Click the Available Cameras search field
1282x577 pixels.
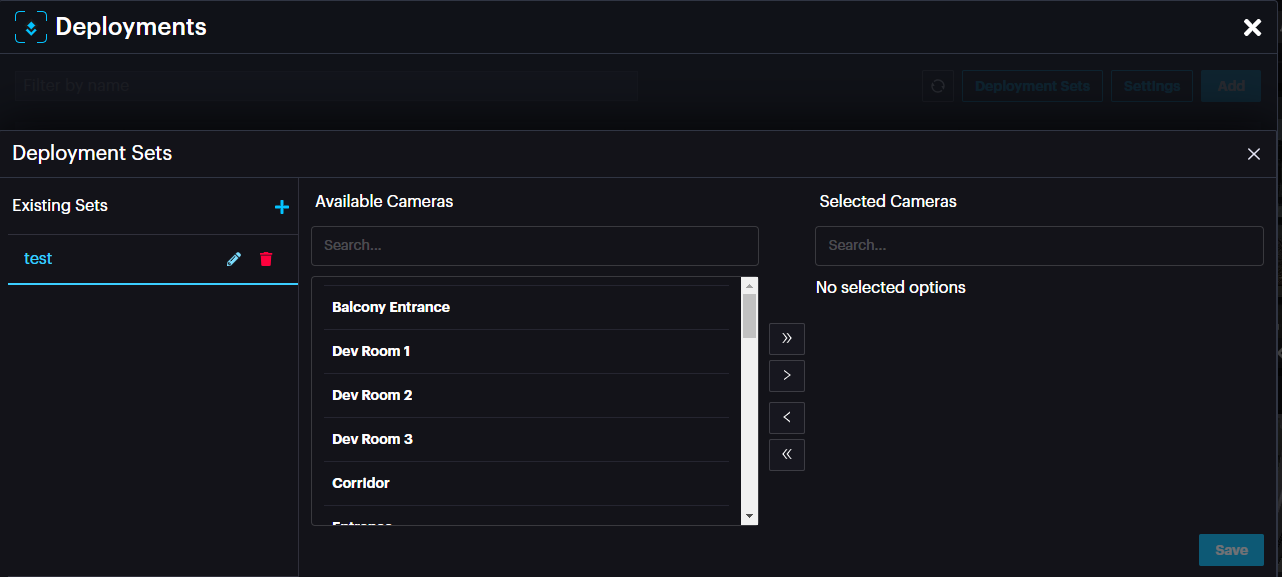534,246
